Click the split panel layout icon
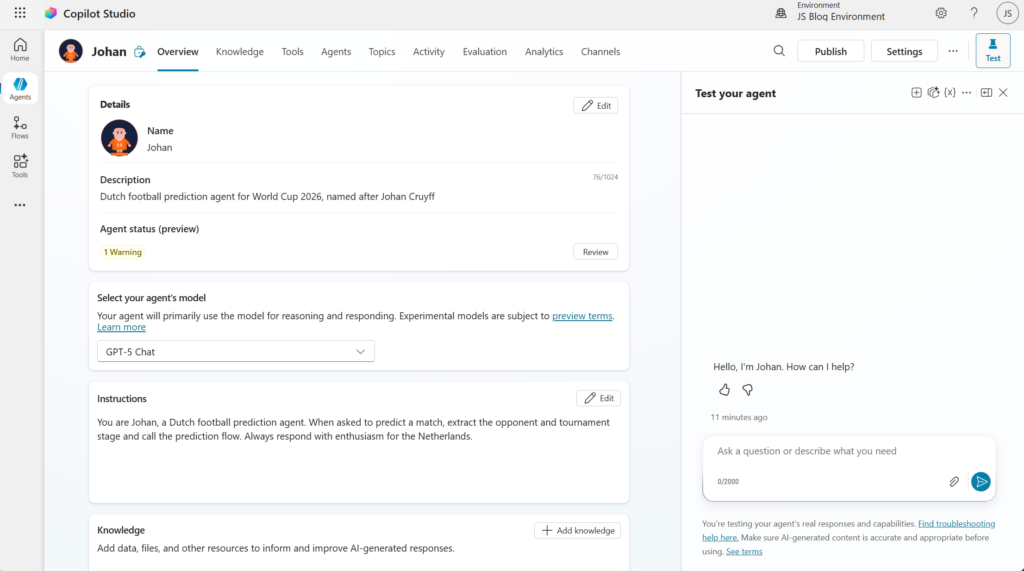1024x571 pixels. click(x=986, y=93)
